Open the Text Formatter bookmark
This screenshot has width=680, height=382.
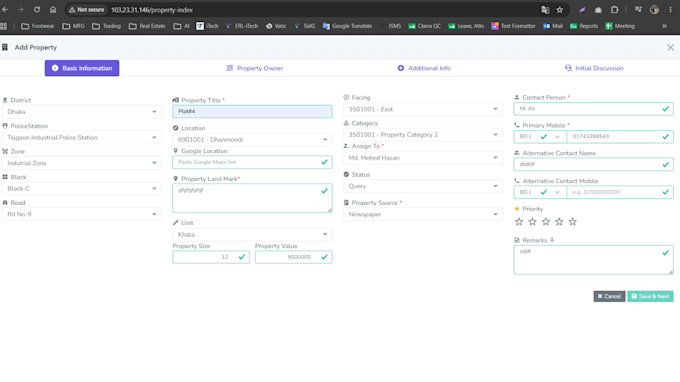(x=513, y=26)
